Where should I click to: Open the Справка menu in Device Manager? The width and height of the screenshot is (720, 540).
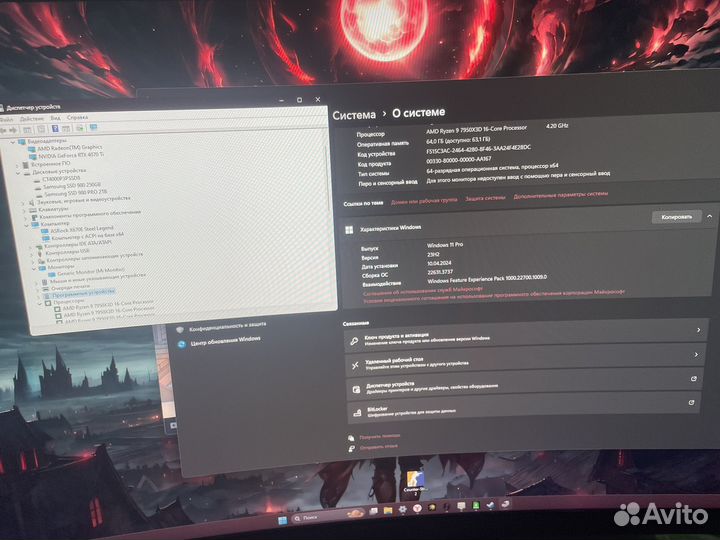[77, 118]
